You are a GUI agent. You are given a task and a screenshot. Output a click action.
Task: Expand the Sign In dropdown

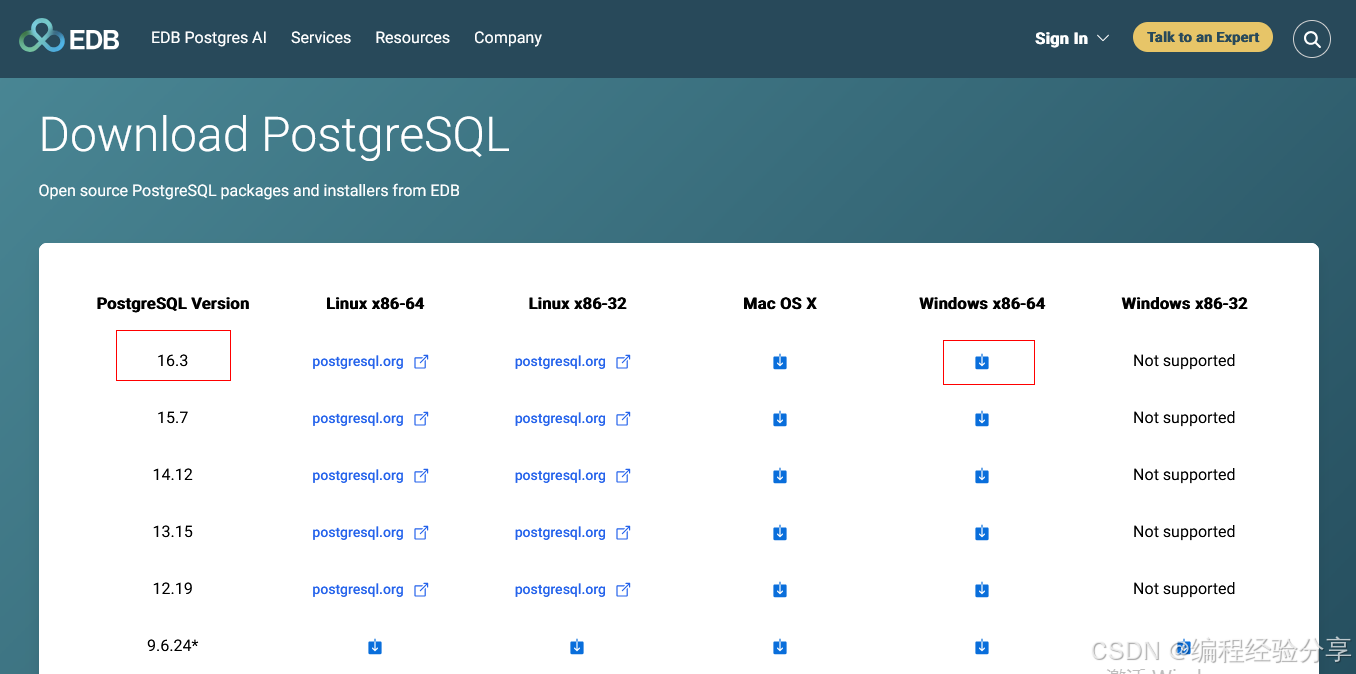(1072, 38)
